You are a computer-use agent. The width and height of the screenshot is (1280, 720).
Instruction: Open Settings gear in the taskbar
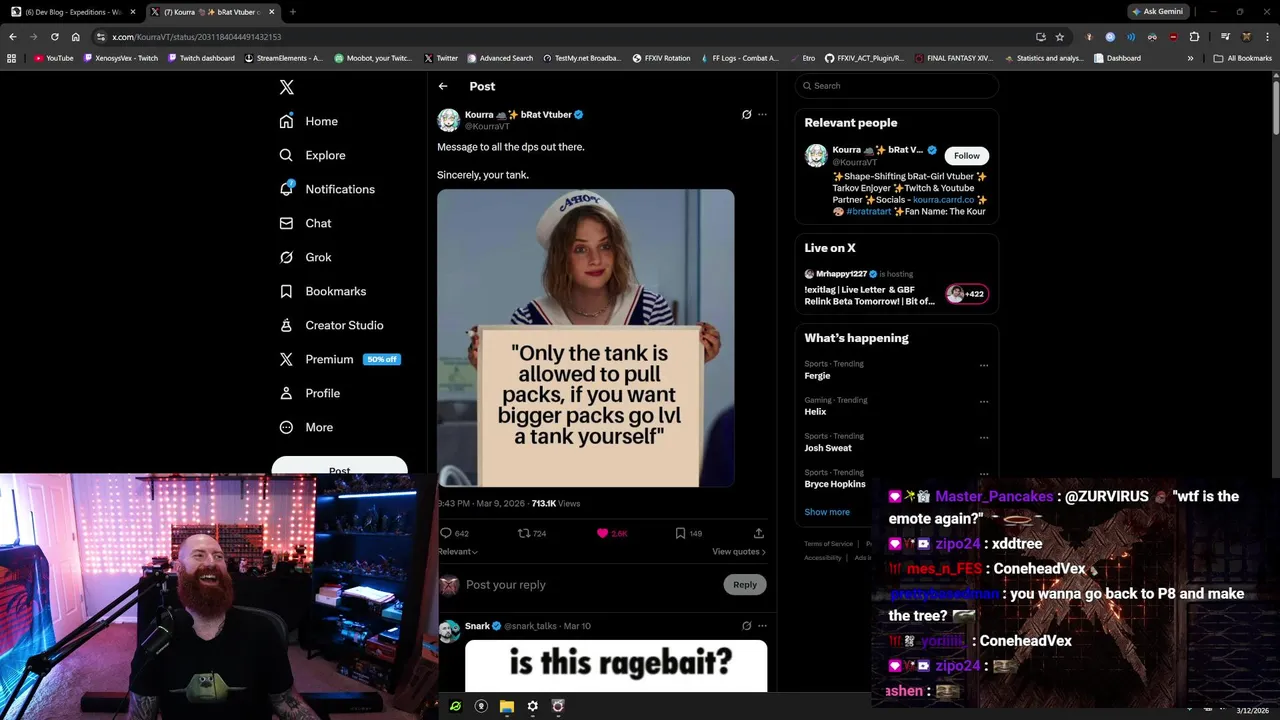coord(533,706)
